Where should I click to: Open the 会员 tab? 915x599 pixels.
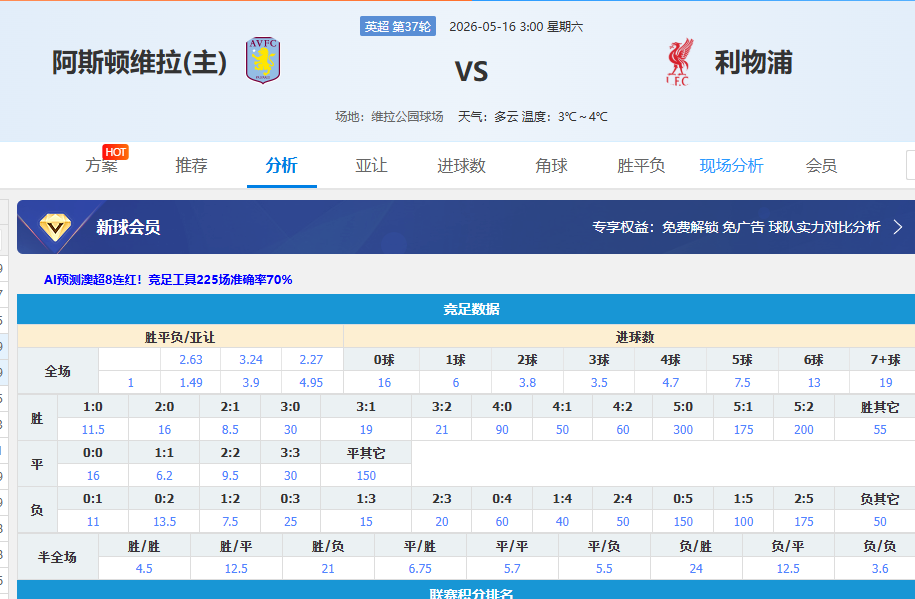pyautogui.click(x=821, y=166)
